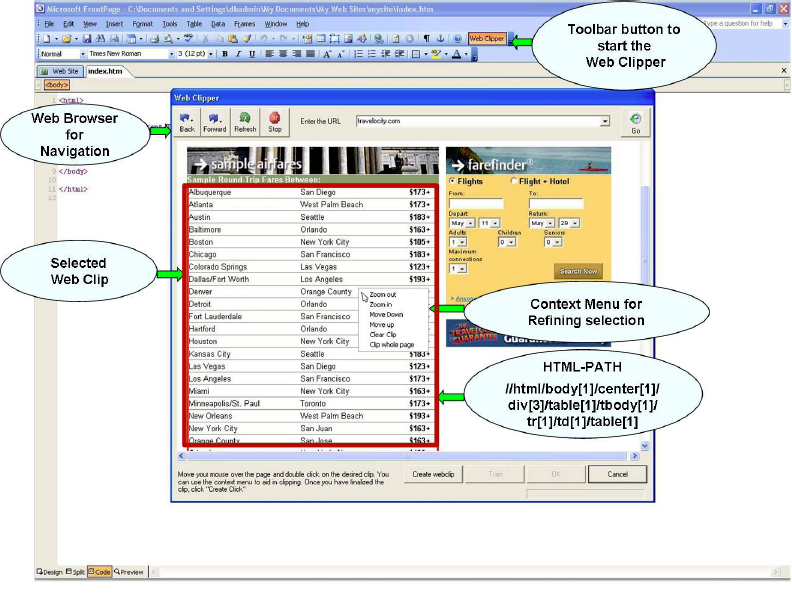Open the URL history dropdown arrow
Image resolution: width=792 pixels, height=611 pixels.
click(x=605, y=121)
